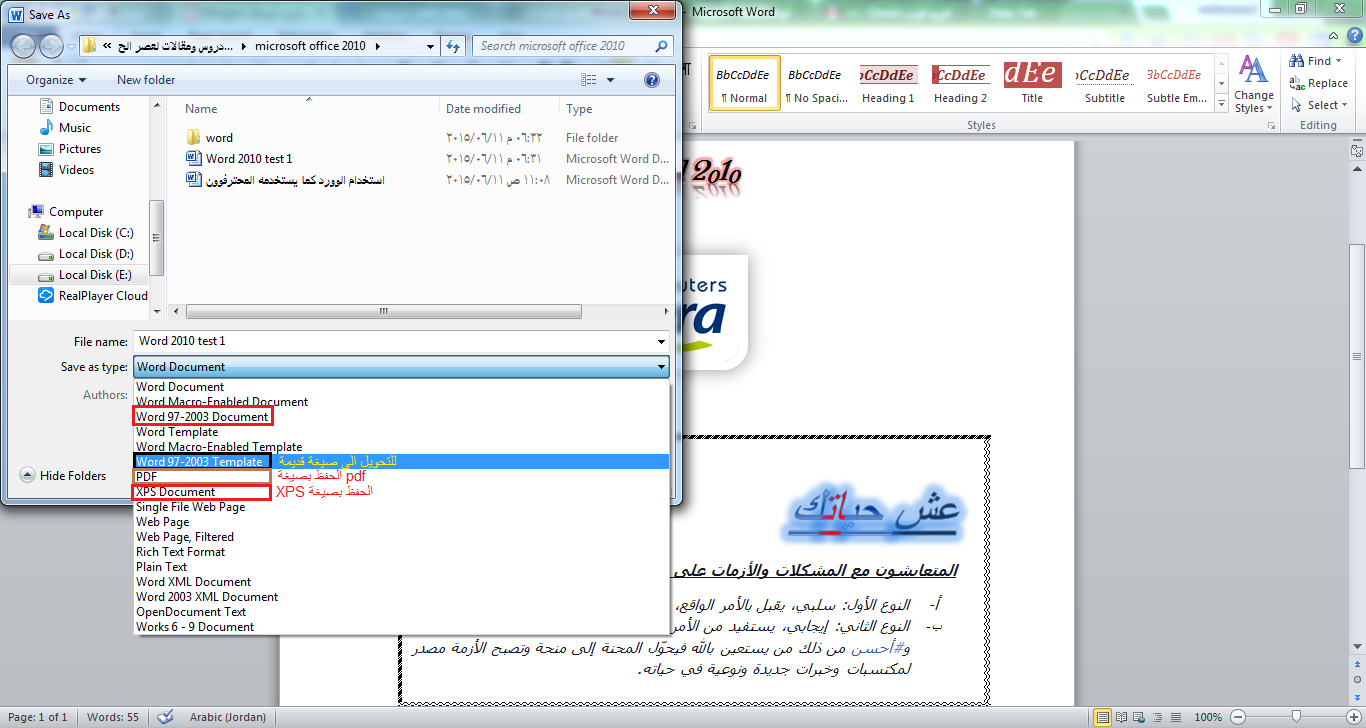Screen dimensions: 1366x728
Task: Expand the styles gallery More arrow
Action: [x=1221, y=103]
